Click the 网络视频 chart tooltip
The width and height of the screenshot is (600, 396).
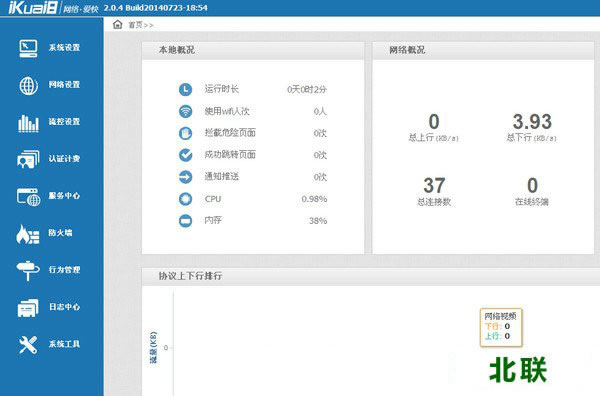click(x=501, y=328)
